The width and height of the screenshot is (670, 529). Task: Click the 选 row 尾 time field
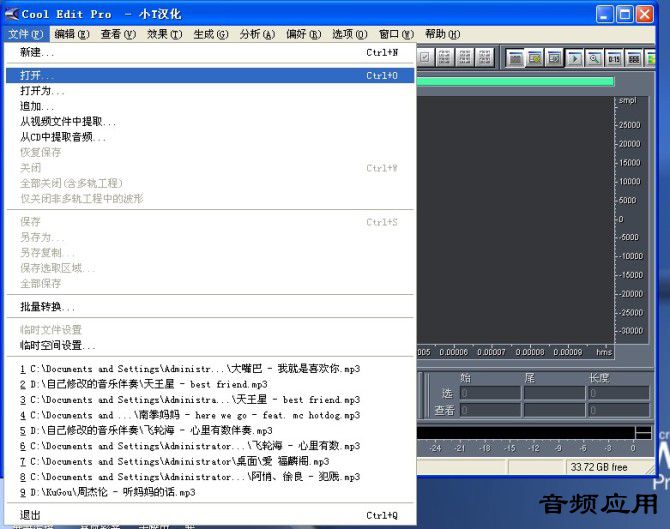pos(554,393)
